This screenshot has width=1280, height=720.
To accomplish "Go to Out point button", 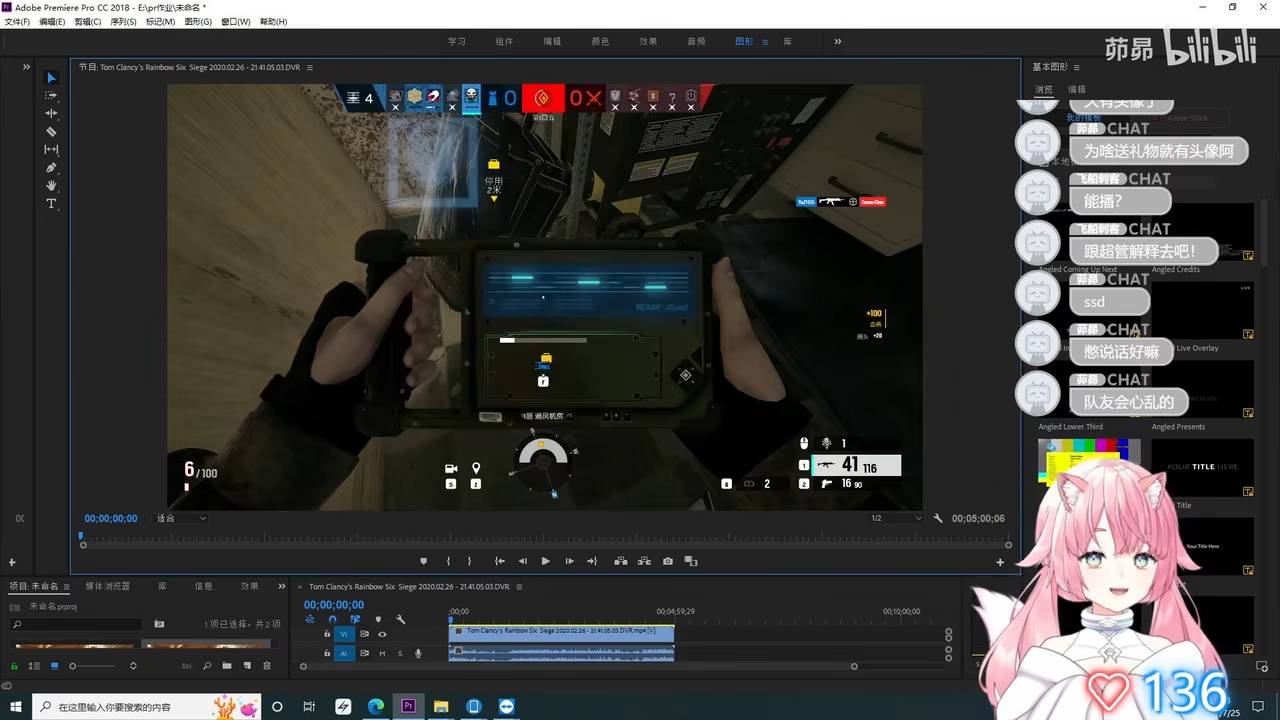I will 592,561.
